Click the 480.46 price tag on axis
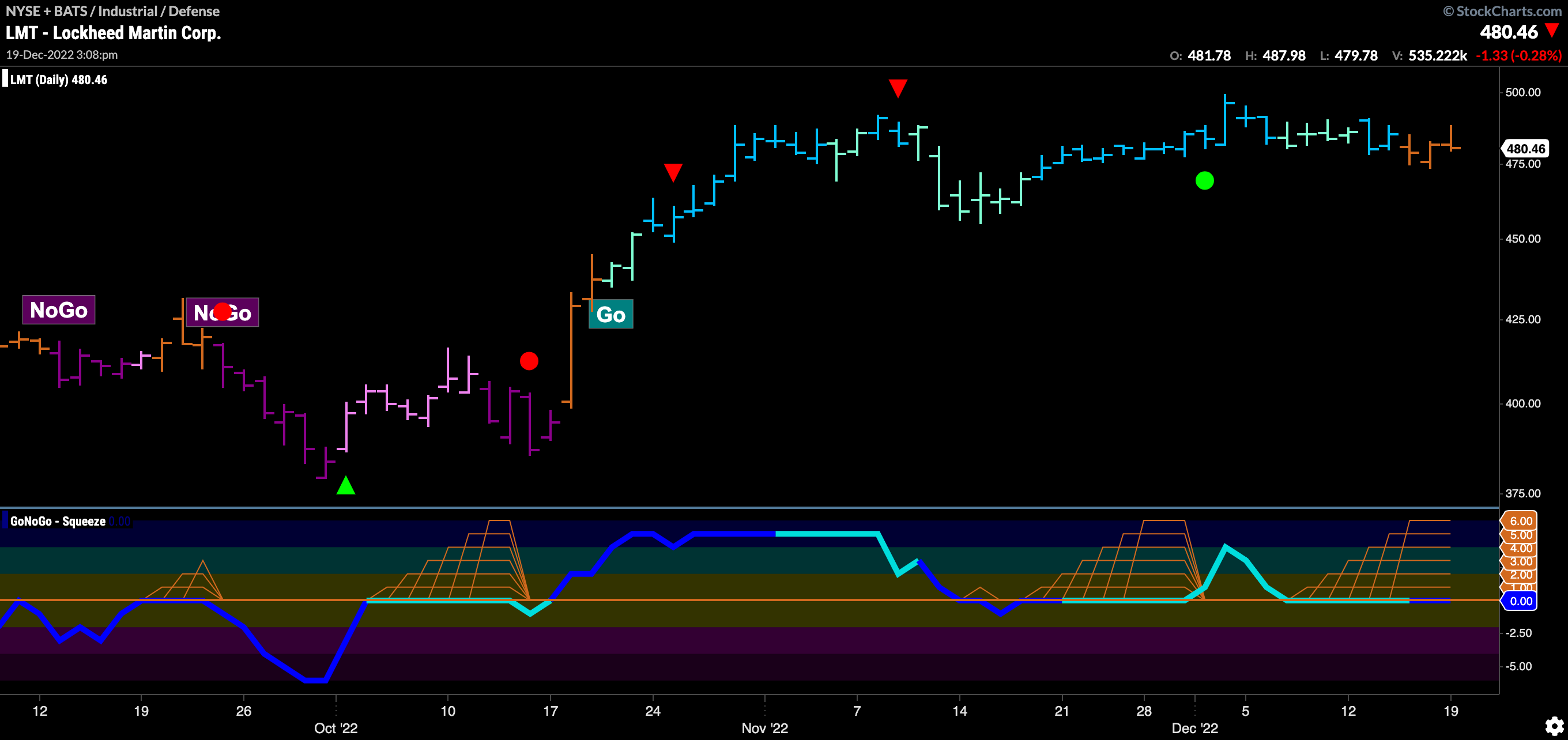 [1525, 149]
